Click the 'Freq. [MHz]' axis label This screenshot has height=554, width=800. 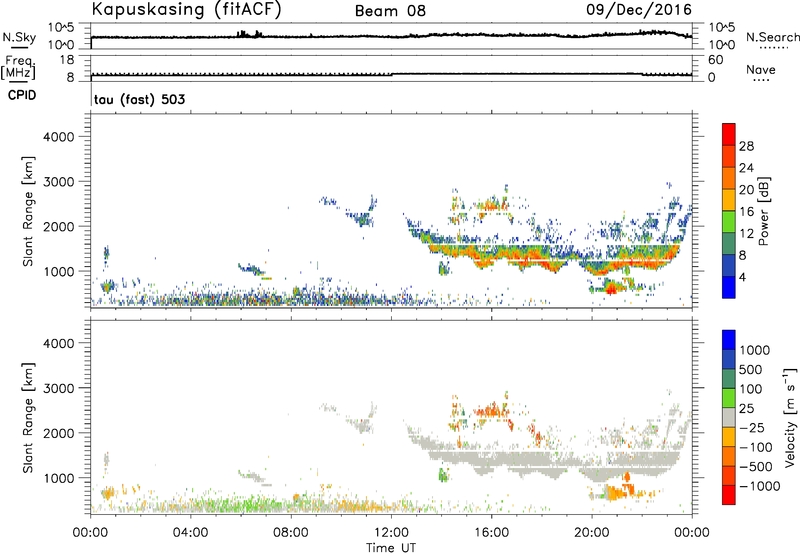pyautogui.click(x=19, y=68)
